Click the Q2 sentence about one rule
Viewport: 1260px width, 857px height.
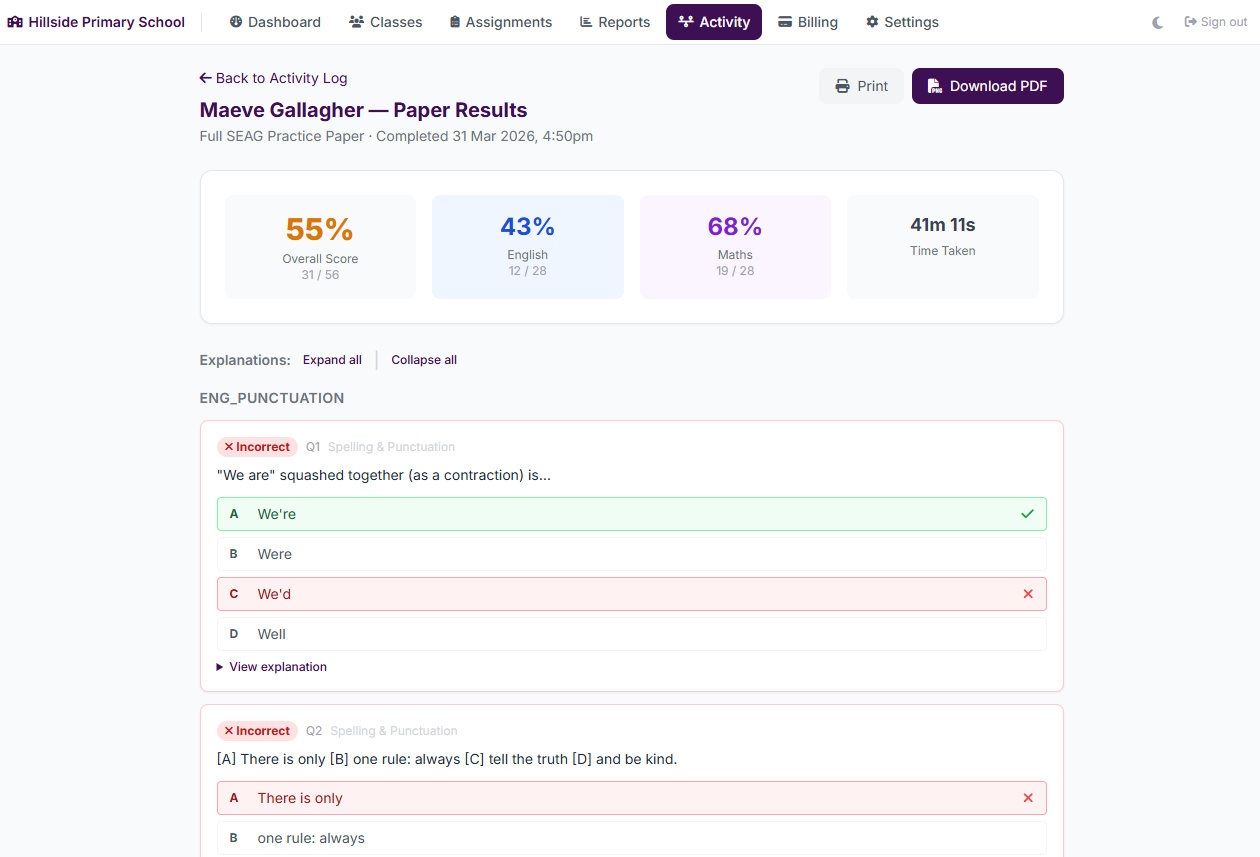pos(447,759)
